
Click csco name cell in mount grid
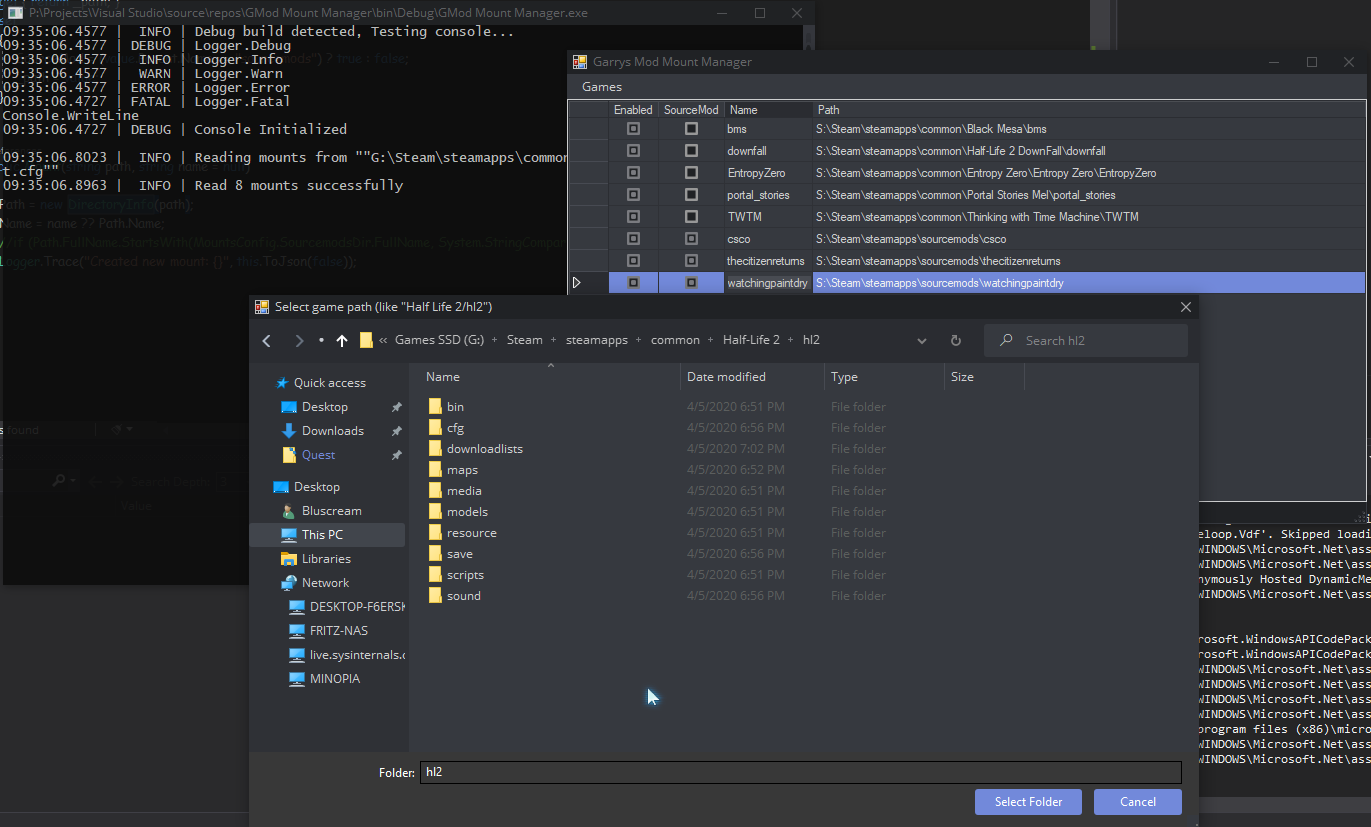tap(768, 239)
